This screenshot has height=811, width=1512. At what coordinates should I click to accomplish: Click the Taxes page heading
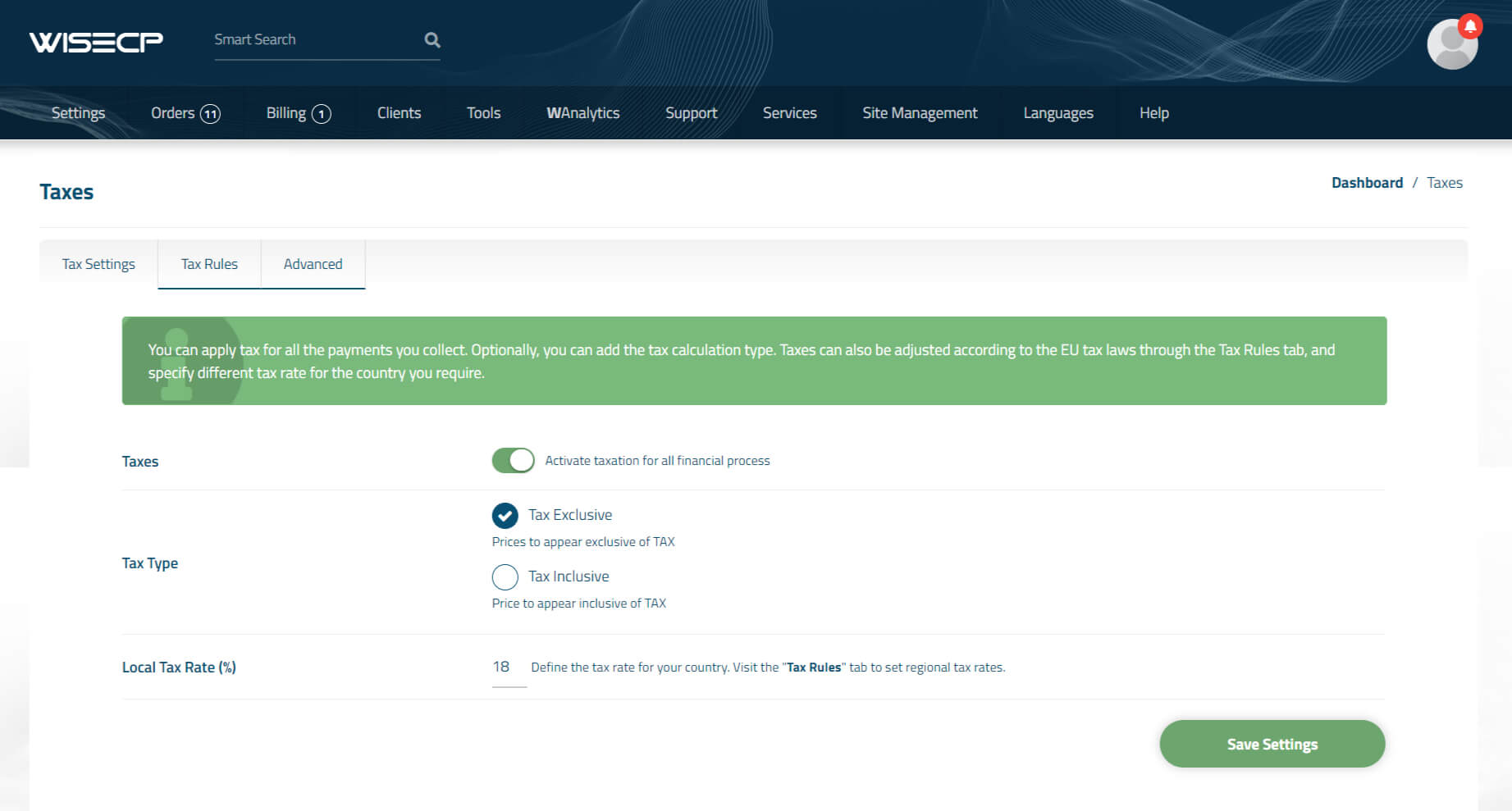pyautogui.click(x=66, y=192)
